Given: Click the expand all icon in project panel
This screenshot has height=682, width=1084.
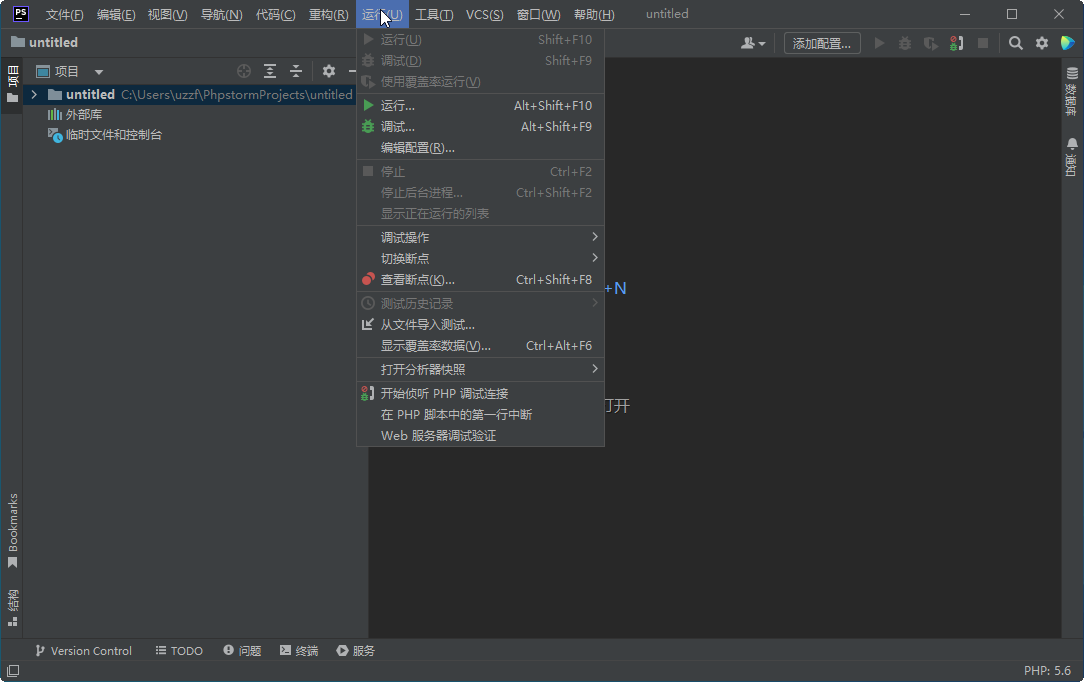Looking at the screenshot, I should [270, 71].
